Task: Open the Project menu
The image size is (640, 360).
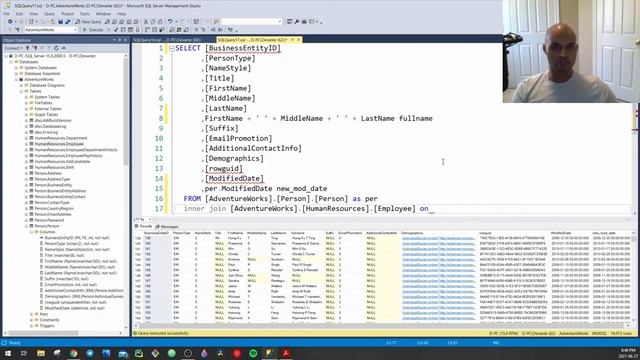Action: point(67,14)
